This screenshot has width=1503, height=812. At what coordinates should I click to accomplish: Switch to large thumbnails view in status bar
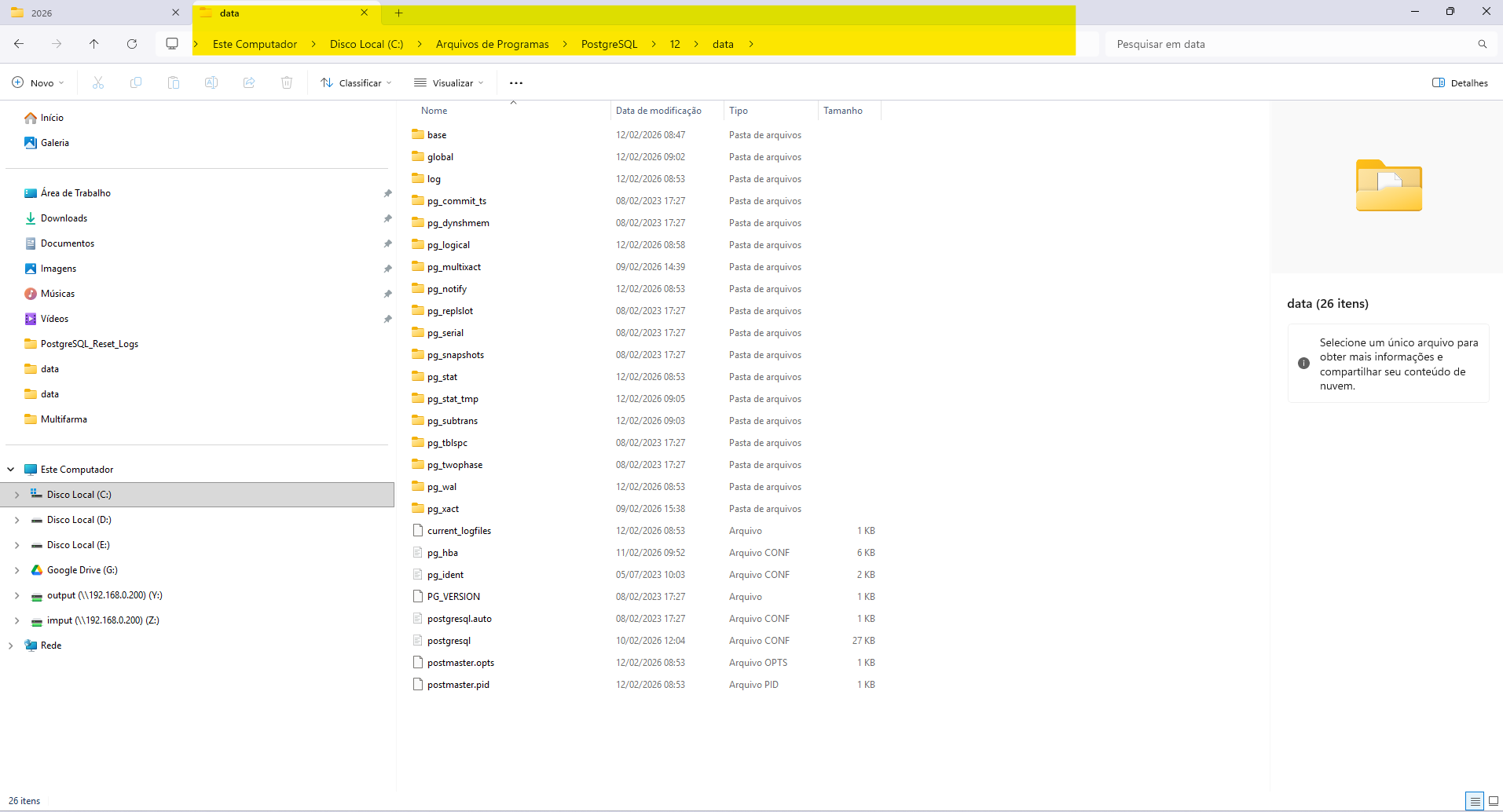tap(1493, 801)
